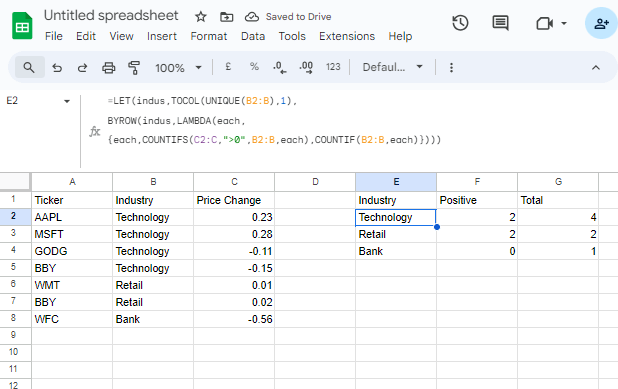Select column E header
618x389 pixels.
coord(396,182)
